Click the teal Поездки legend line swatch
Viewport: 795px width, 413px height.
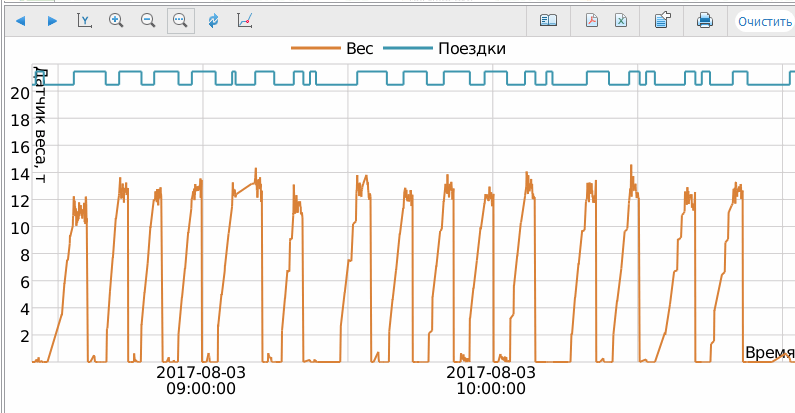pyautogui.click(x=410, y=48)
